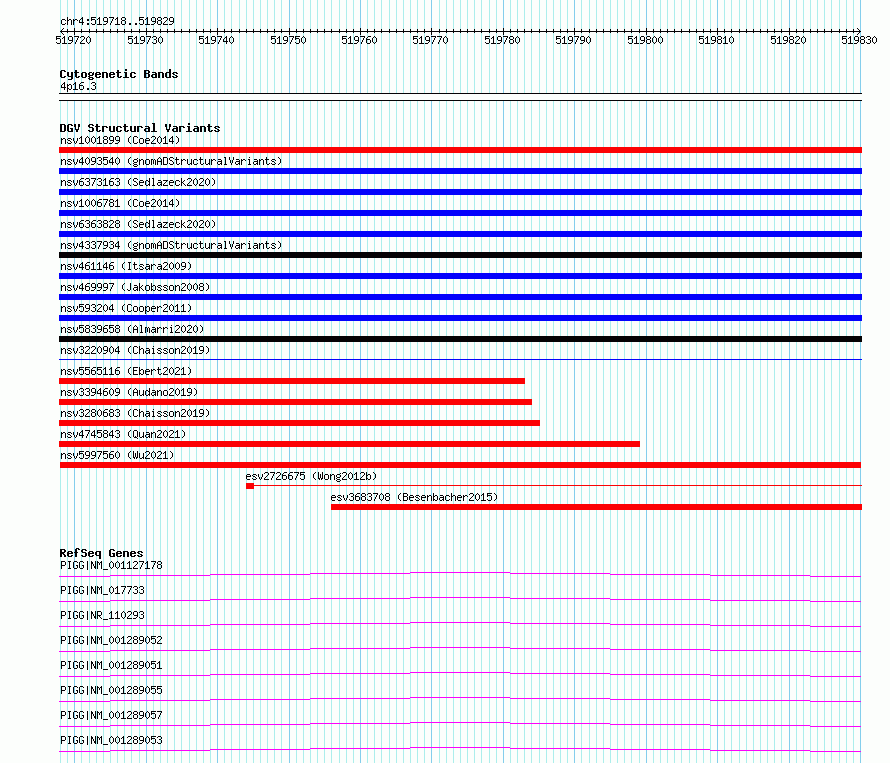Click ruler position 519790
Viewport: 890px width, 763px height.
pyautogui.click(x=573, y=40)
